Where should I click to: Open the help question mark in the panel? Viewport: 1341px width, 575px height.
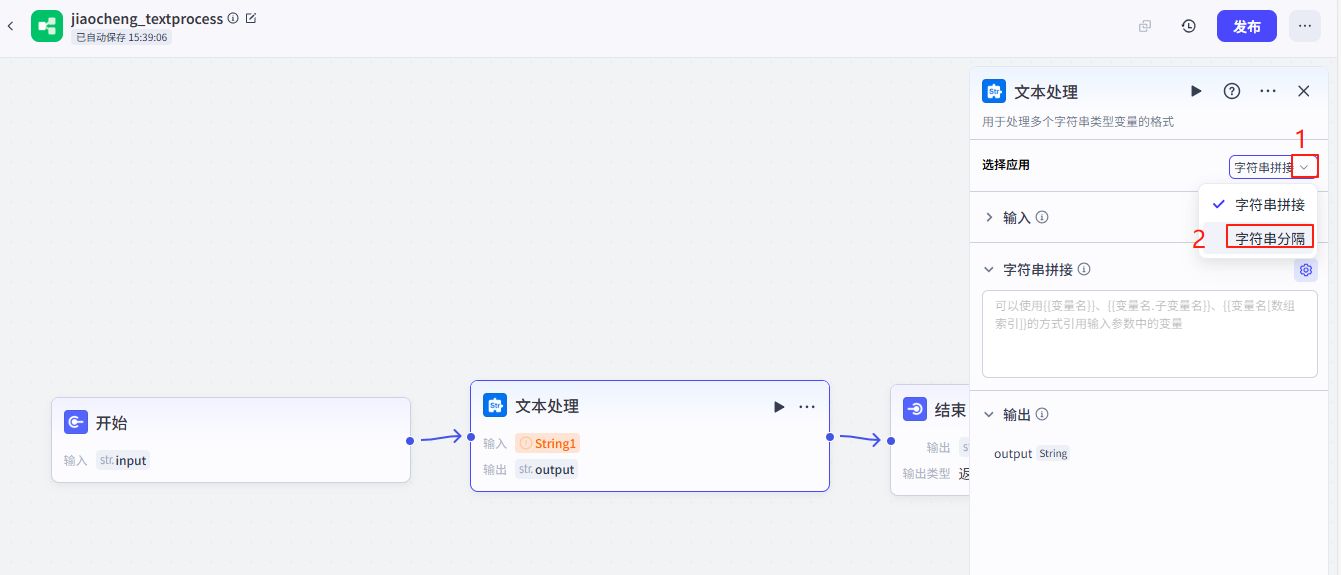(1232, 91)
